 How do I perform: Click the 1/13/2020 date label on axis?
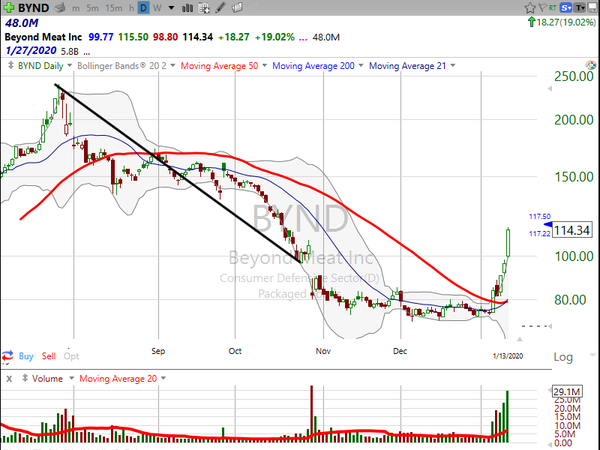coord(508,356)
